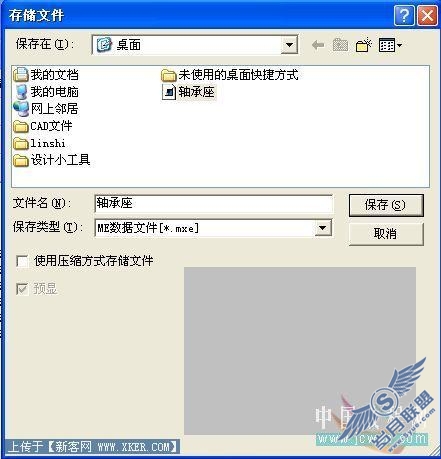Open the view menu icon
Screen dimensions: 441x459
(390, 45)
